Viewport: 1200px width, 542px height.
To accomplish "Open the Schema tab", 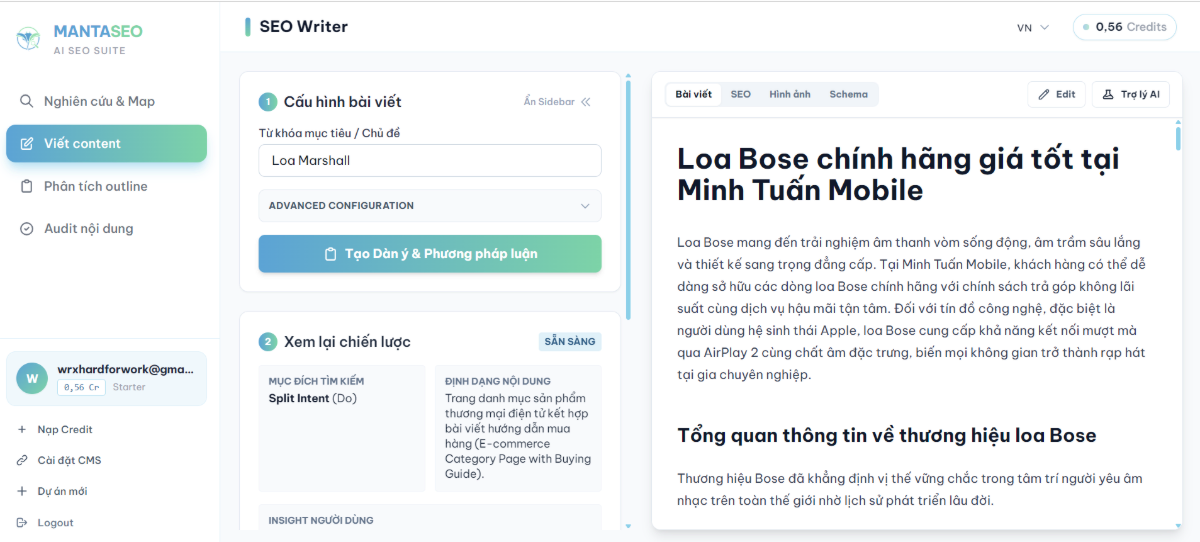I will coord(848,94).
